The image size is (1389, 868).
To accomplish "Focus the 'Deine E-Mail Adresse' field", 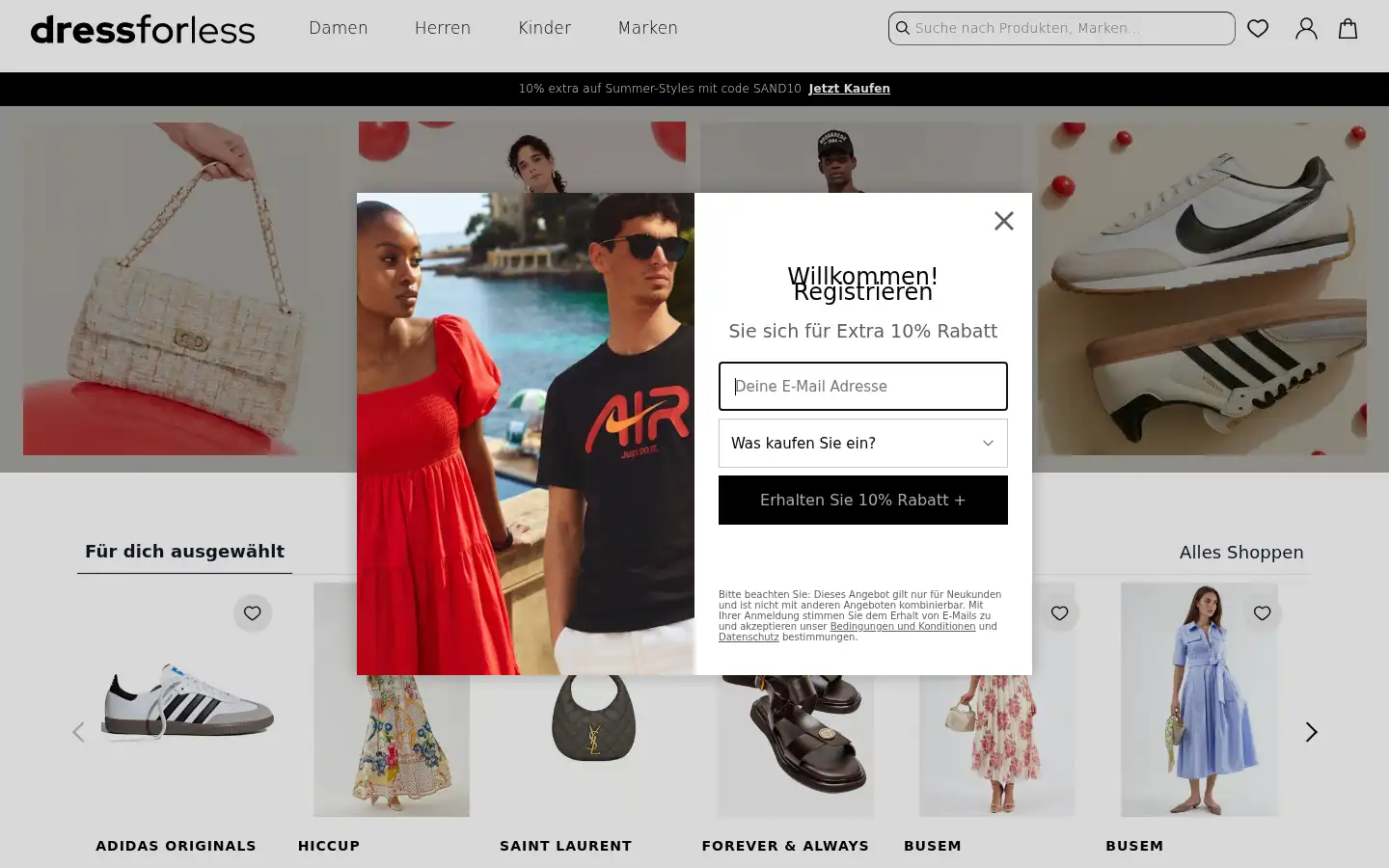I will (863, 386).
